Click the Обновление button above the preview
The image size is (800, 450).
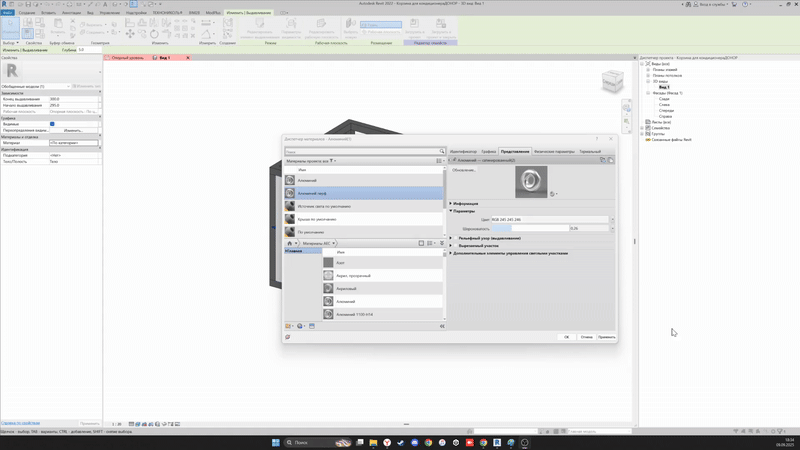464,170
